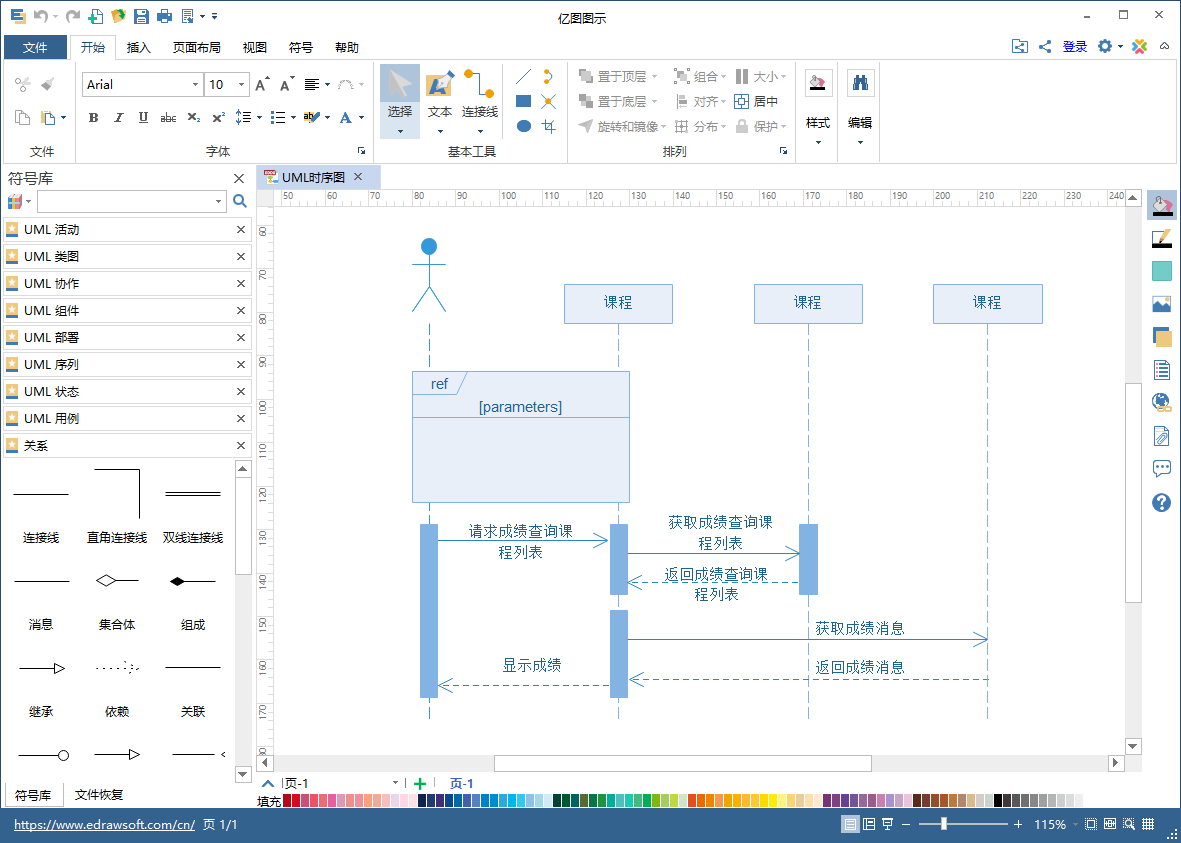The width and height of the screenshot is (1181, 843).
Task: Open the comment bubble icon in right sidebar
Action: coord(1161,469)
